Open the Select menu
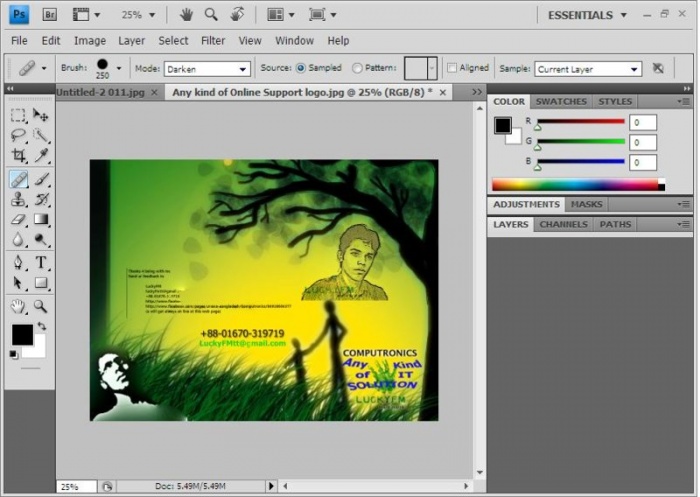The image size is (700, 497). coord(173,41)
